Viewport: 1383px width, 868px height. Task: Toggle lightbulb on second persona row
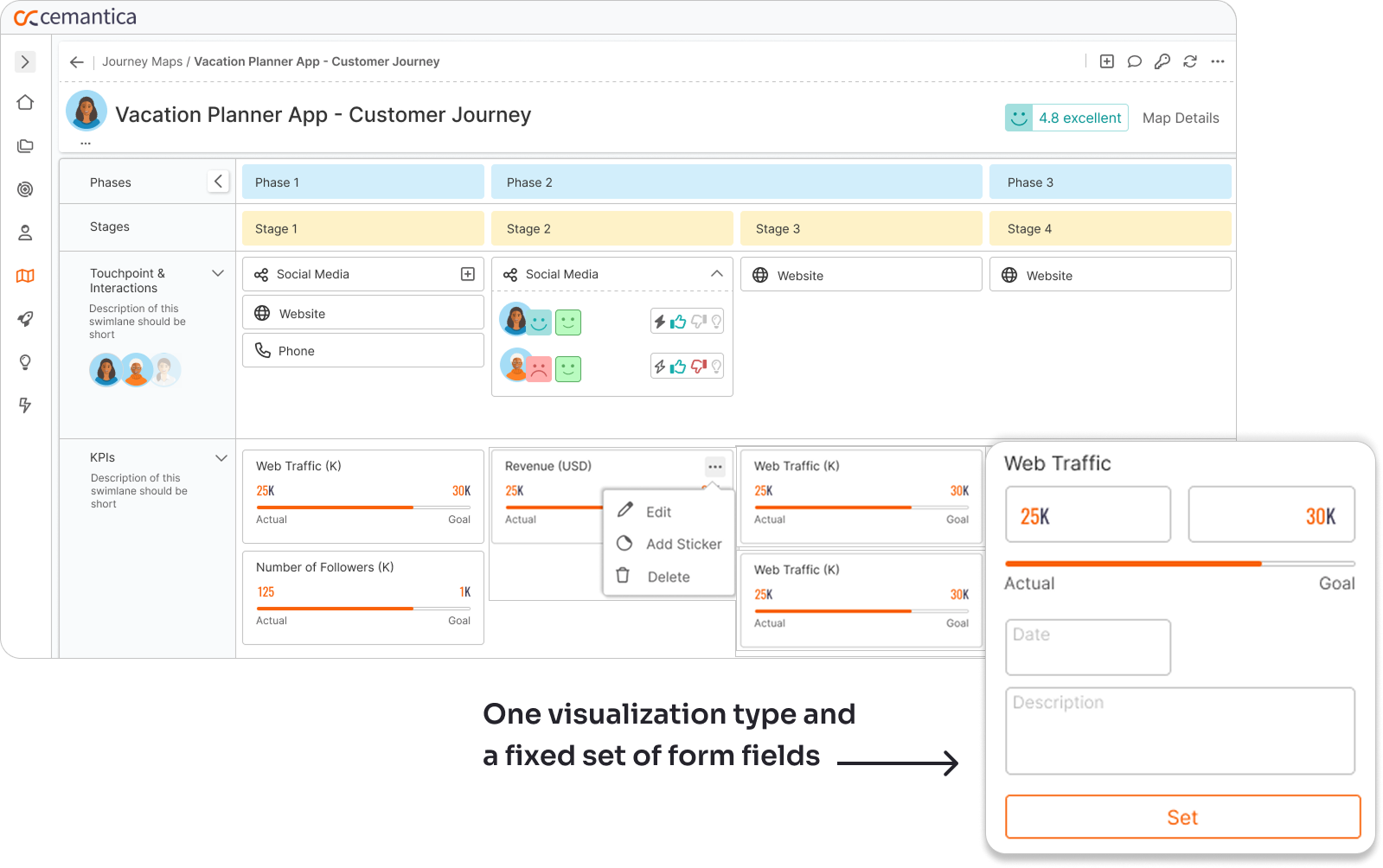(x=716, y=367)
